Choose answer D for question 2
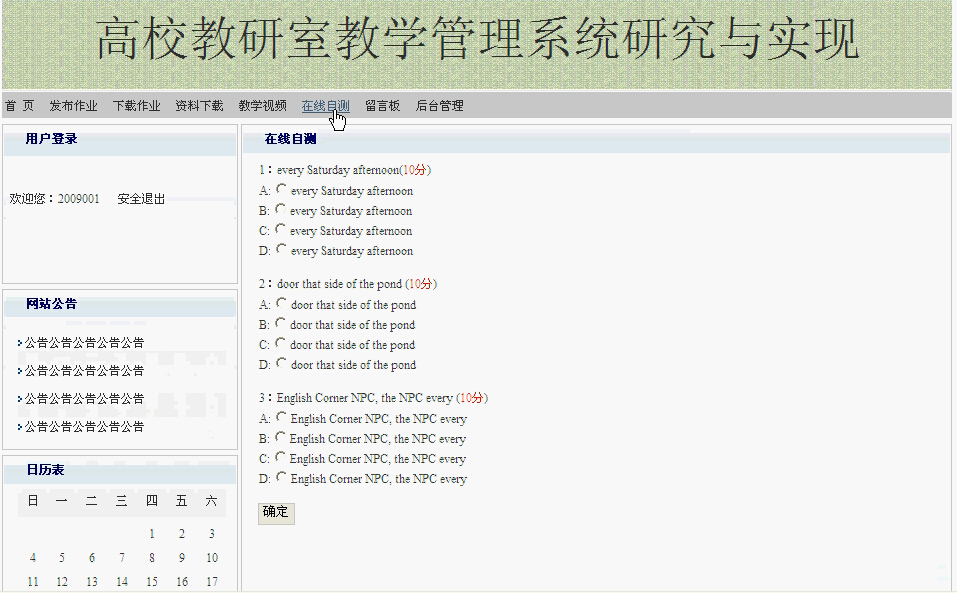Image resolution: width=957 pixels, height=593 pixels. tap(281, 364)
